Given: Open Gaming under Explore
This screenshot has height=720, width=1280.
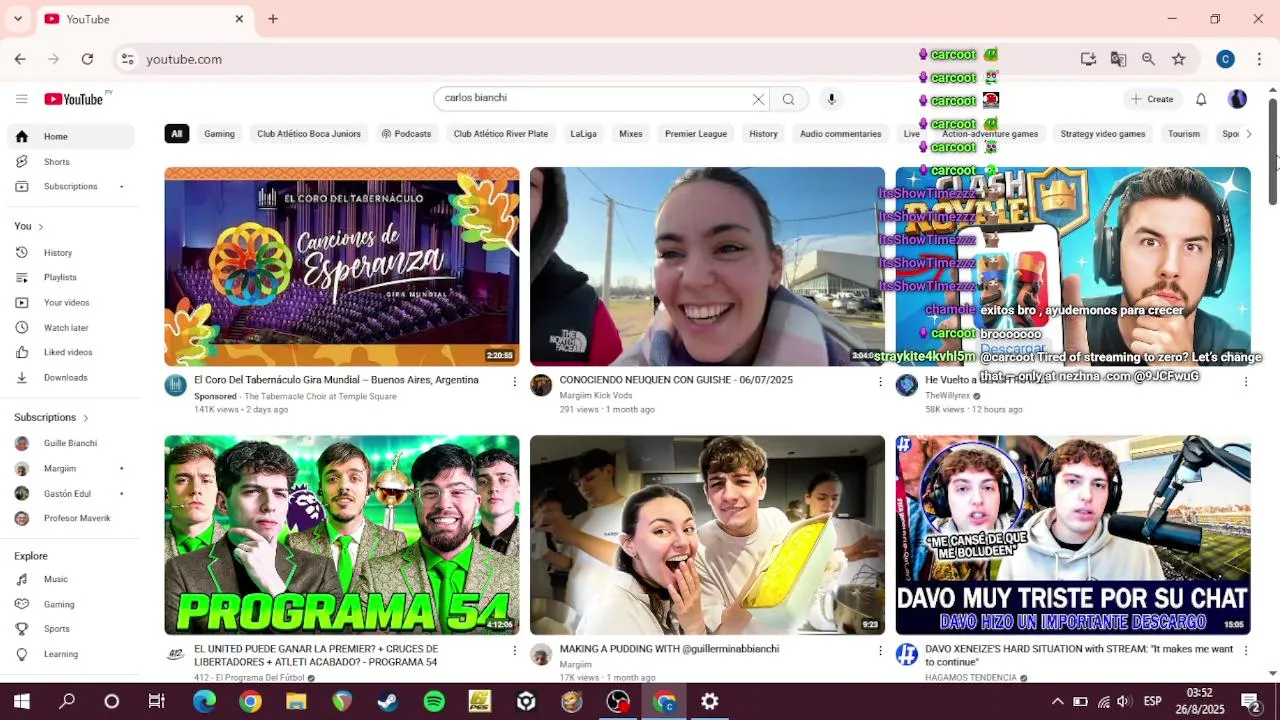Looking at the screenshot, I should tap(70, 605).
